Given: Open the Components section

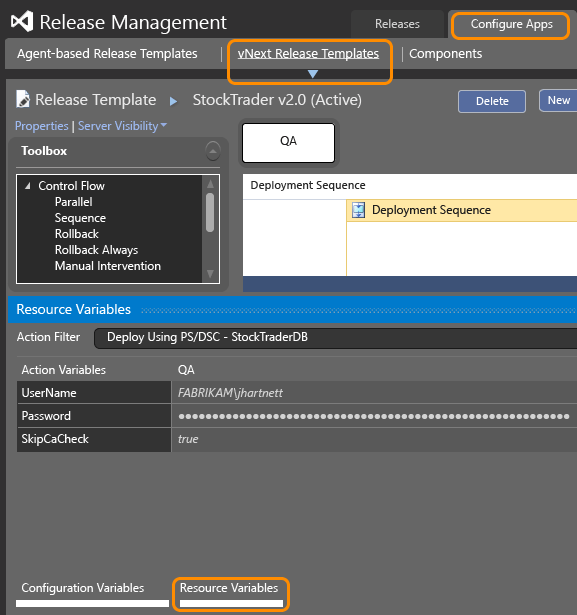Looking at the screenshot, I should click(446, 54).
